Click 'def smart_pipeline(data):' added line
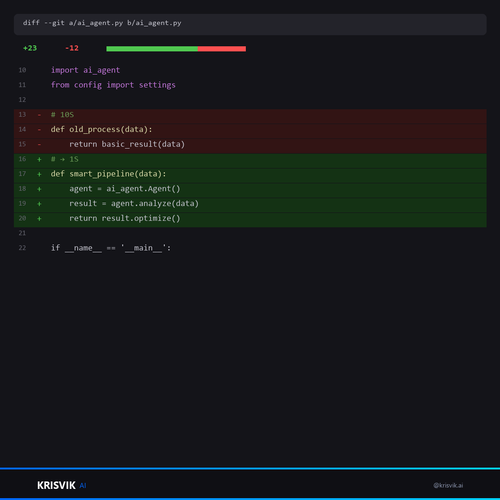This screenshot has height=500, width=500. [x=108, y=174]
